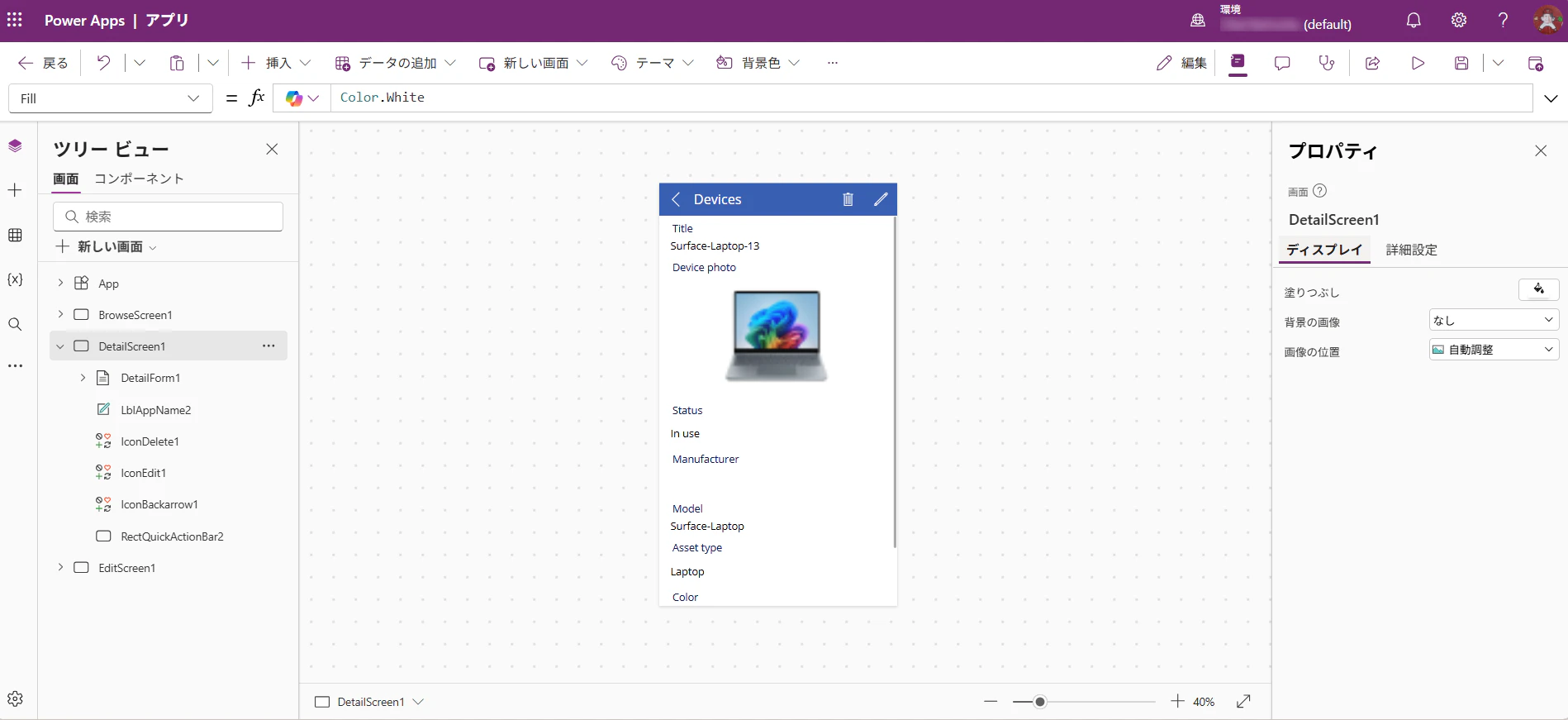Image resolution: width=1568 pixels, height=720 pixels.
Task: Open the データの追加 menu
Action: [396, 63]
